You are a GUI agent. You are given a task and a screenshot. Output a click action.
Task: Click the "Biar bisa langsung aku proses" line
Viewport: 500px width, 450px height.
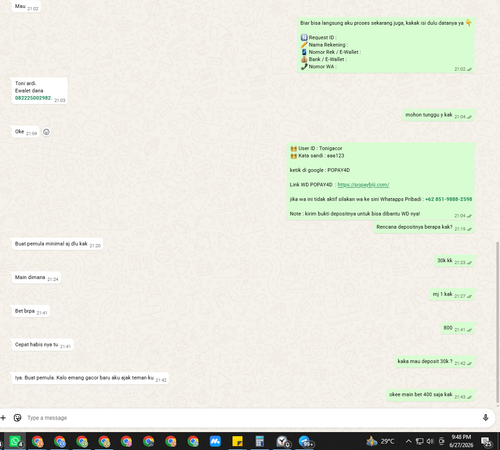pyautogui.click(x=386, y=23)
